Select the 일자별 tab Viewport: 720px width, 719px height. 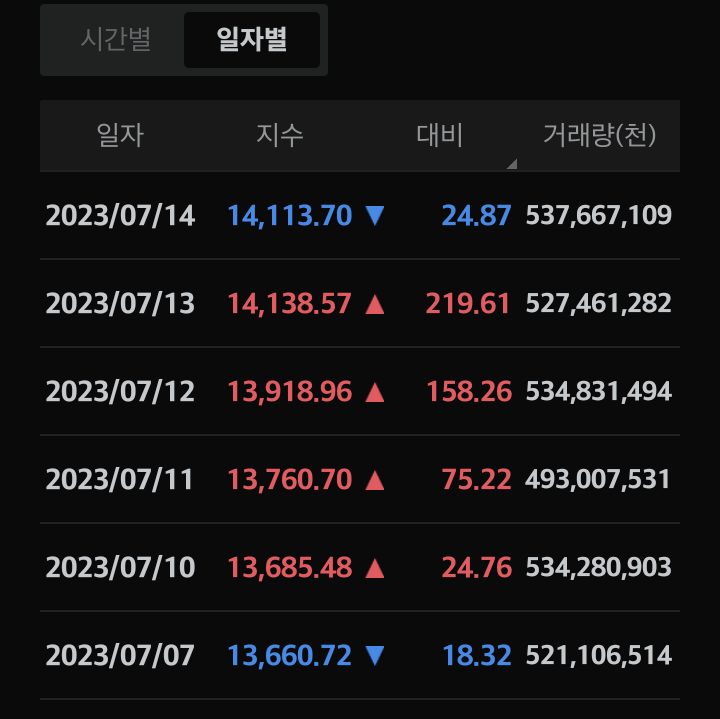[x=252, y=39]
